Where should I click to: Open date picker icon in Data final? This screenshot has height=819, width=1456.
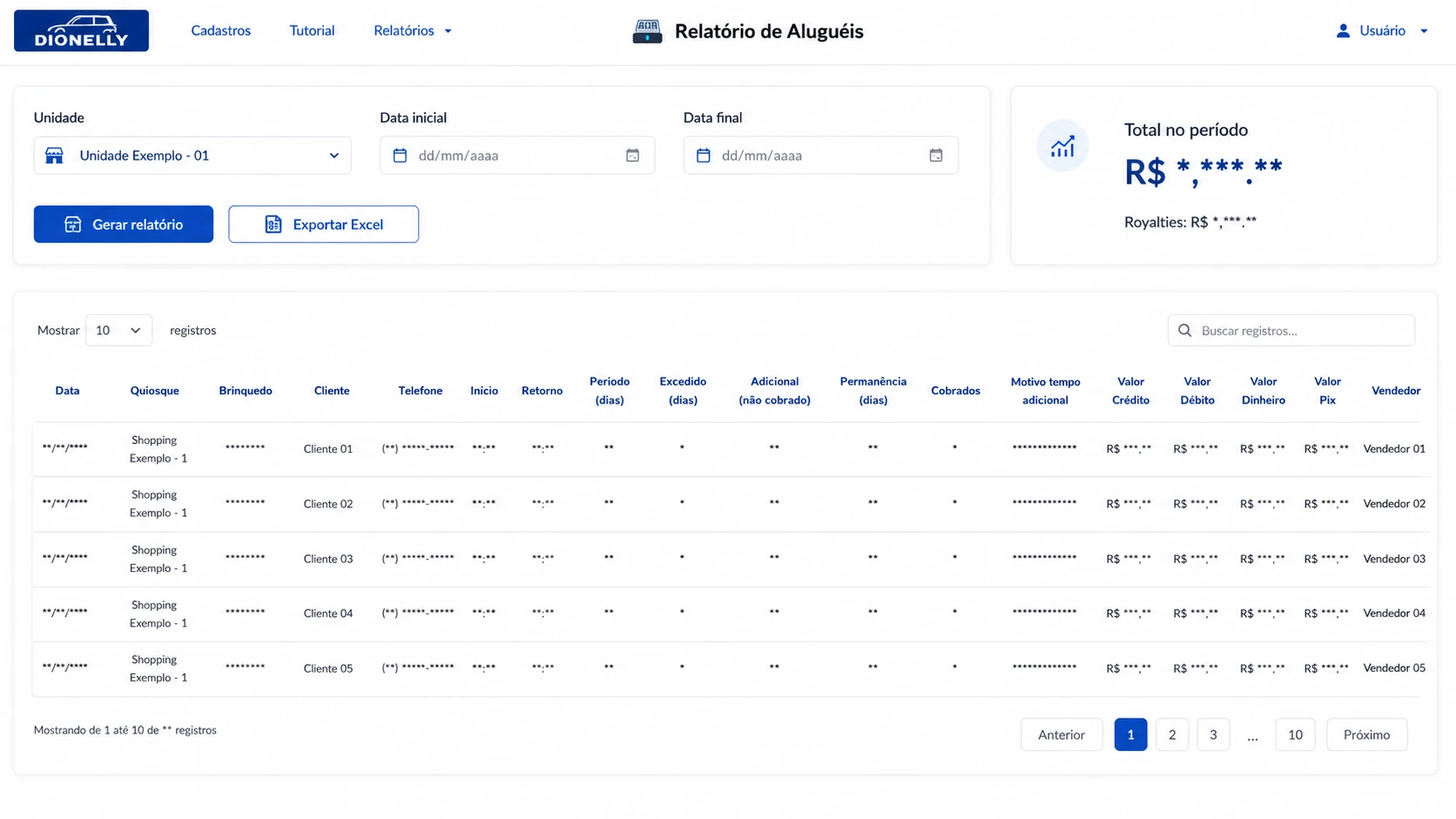(x=935, y=155)
